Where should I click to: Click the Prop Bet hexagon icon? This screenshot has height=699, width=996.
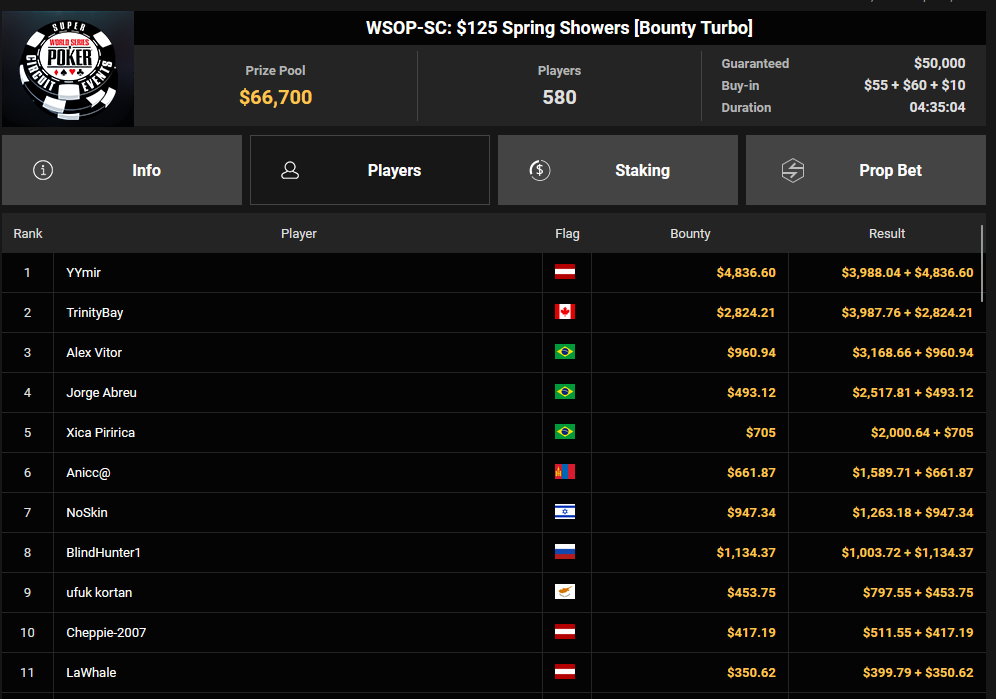pyautogui.click(x=793, y=170)
